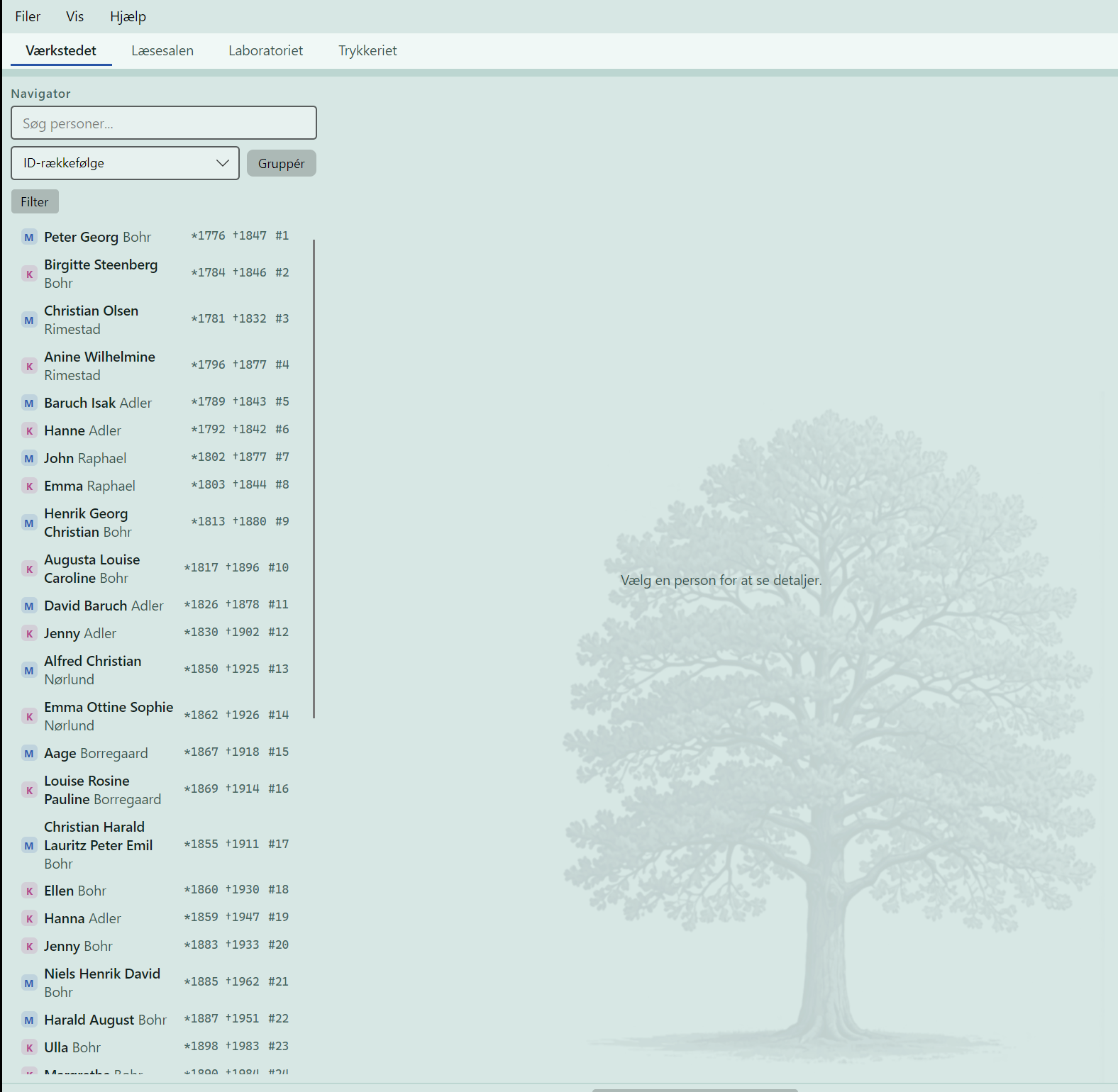This screenshot has width=1118, height=1092.
Task: Select Emma Raphael in the list
Action: (x=157, y=486)
